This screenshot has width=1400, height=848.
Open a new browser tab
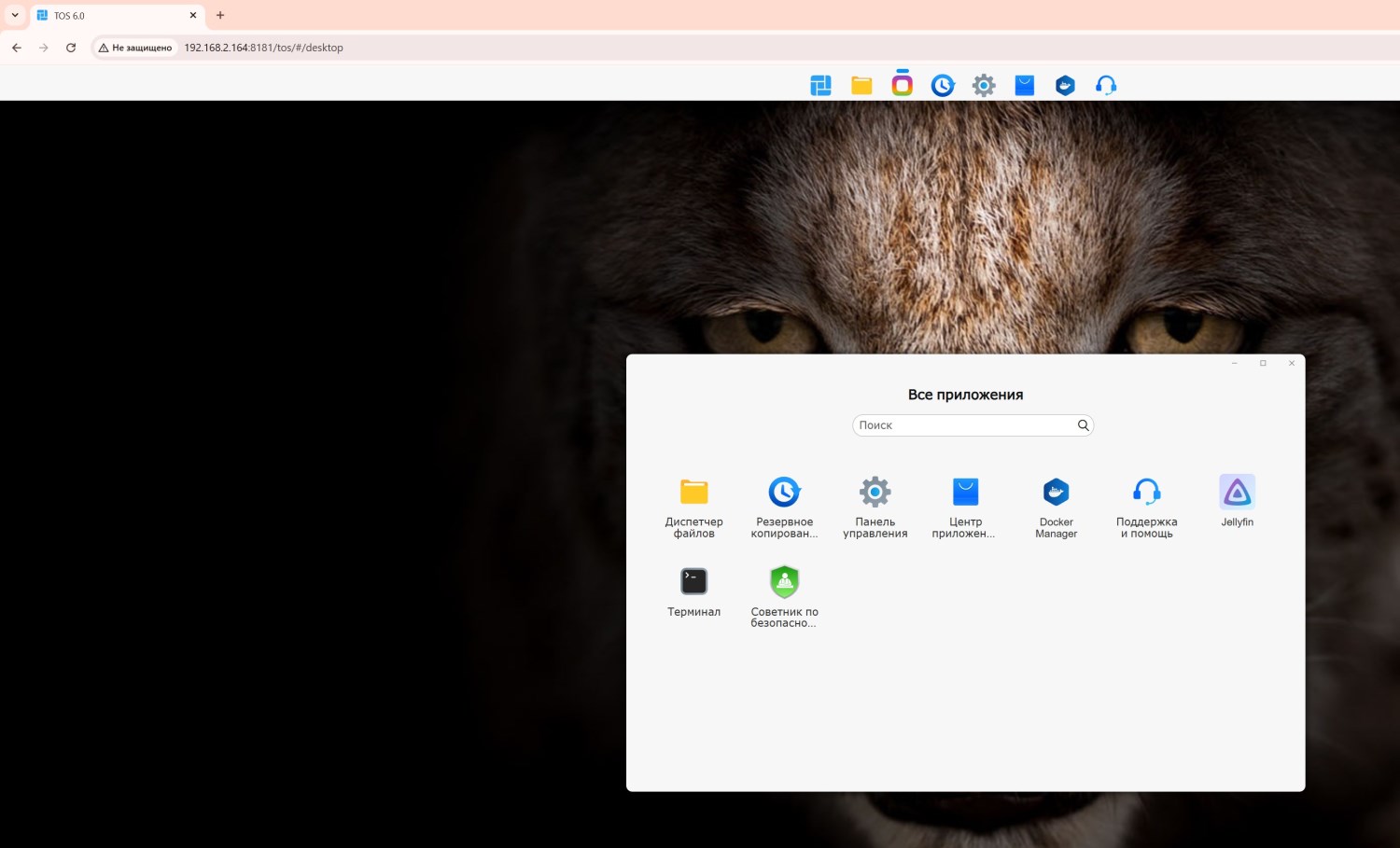220,16
